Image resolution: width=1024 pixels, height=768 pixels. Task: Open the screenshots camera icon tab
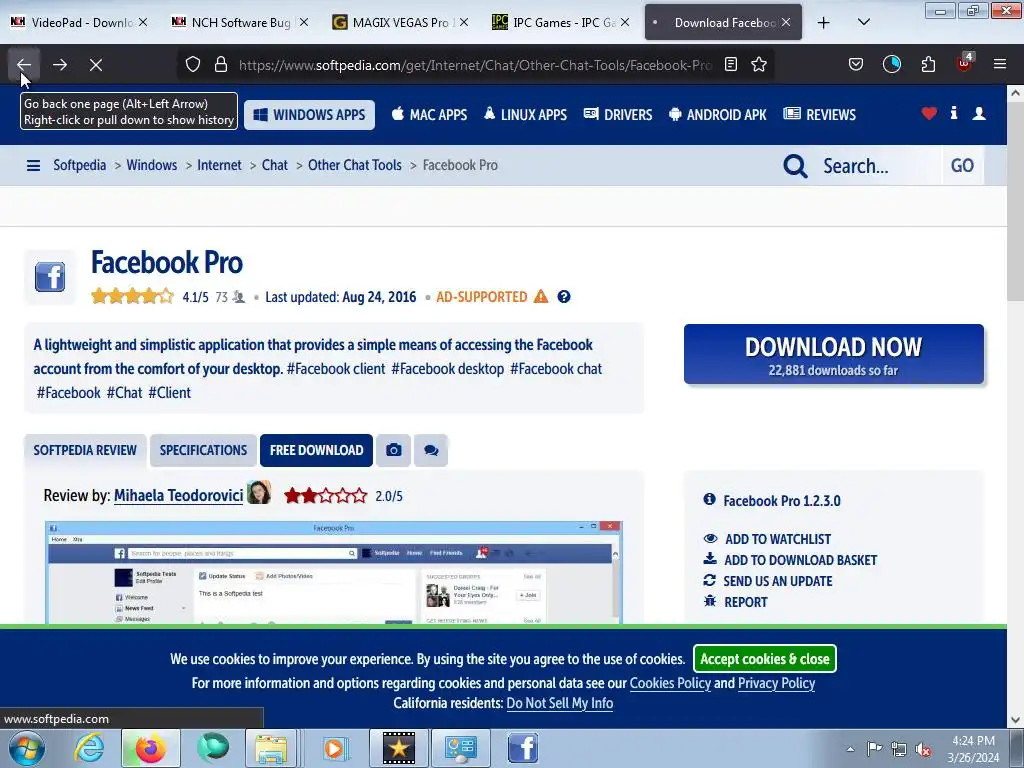click(393, 451)
